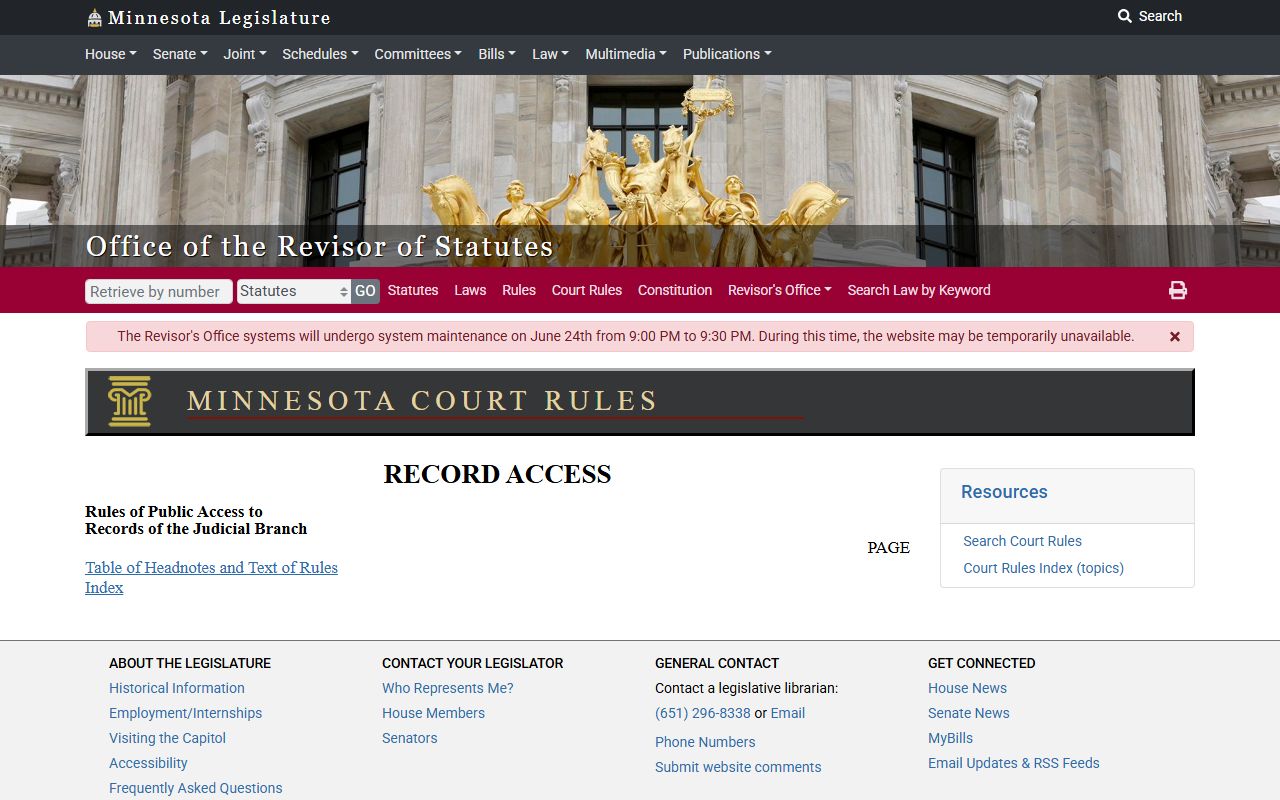Click Office of the Revisor of Statutes heading
Viewport: 1280px width, 800px height.
click(x=320, y=246)
